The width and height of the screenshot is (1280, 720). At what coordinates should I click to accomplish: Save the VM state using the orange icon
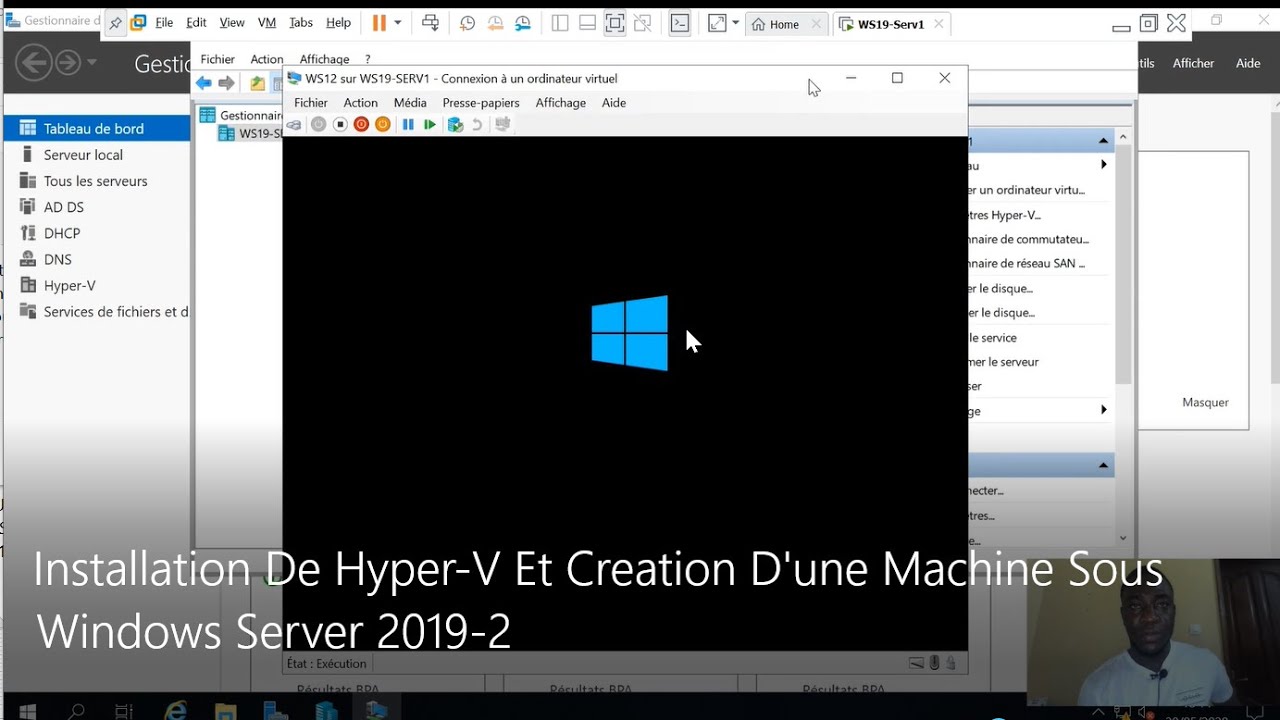(382, 125)
